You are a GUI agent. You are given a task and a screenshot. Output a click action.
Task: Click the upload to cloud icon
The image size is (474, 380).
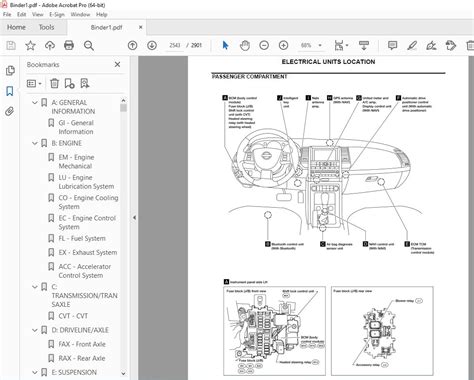[x=50, y=45]
